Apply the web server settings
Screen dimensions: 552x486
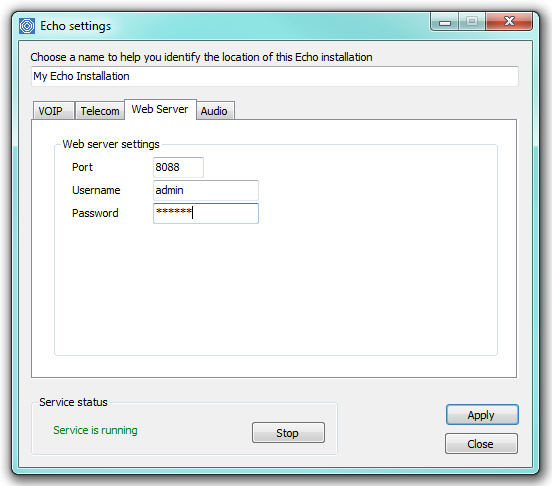click(482, 415)
